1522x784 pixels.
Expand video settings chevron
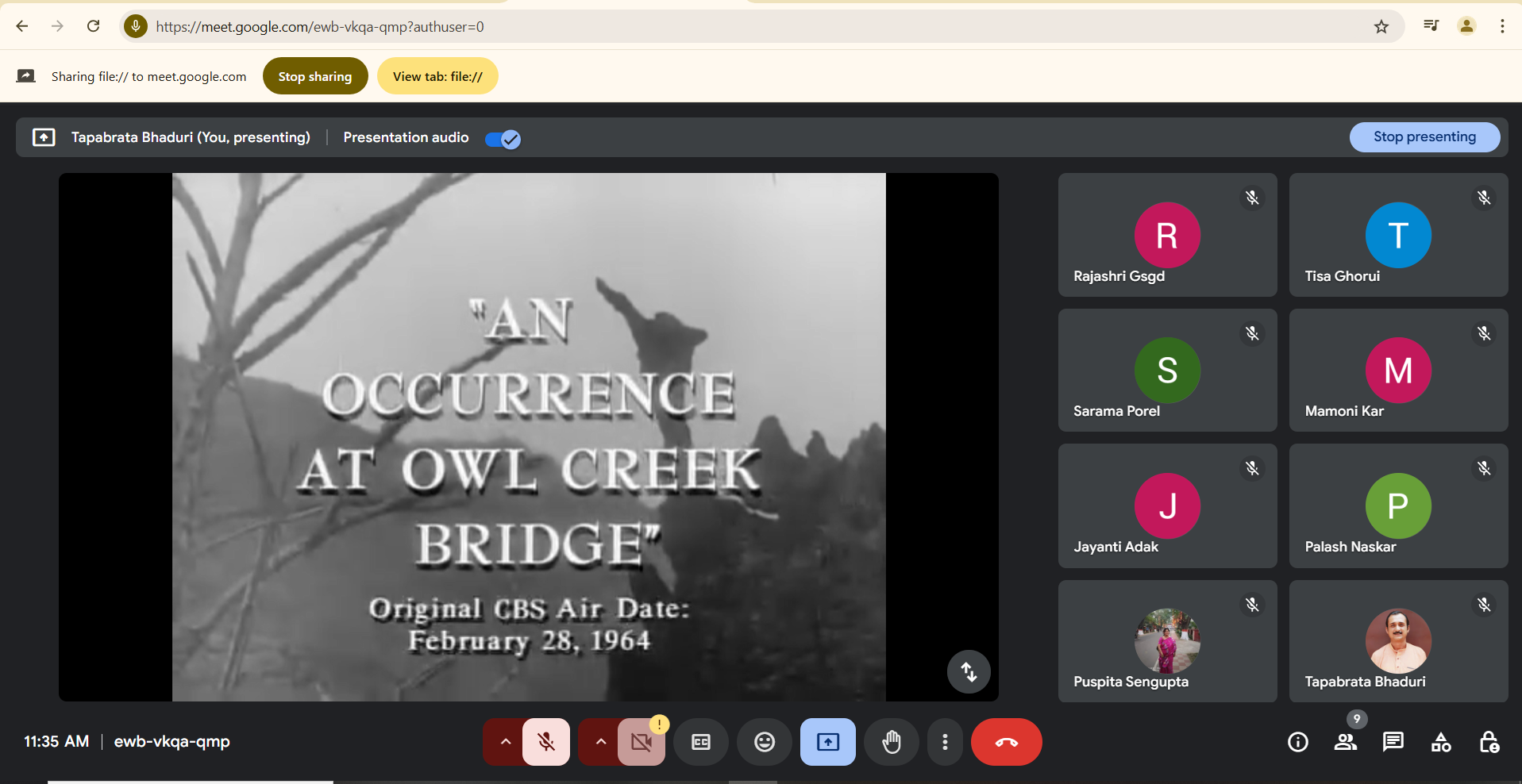(x=600, y=742)
